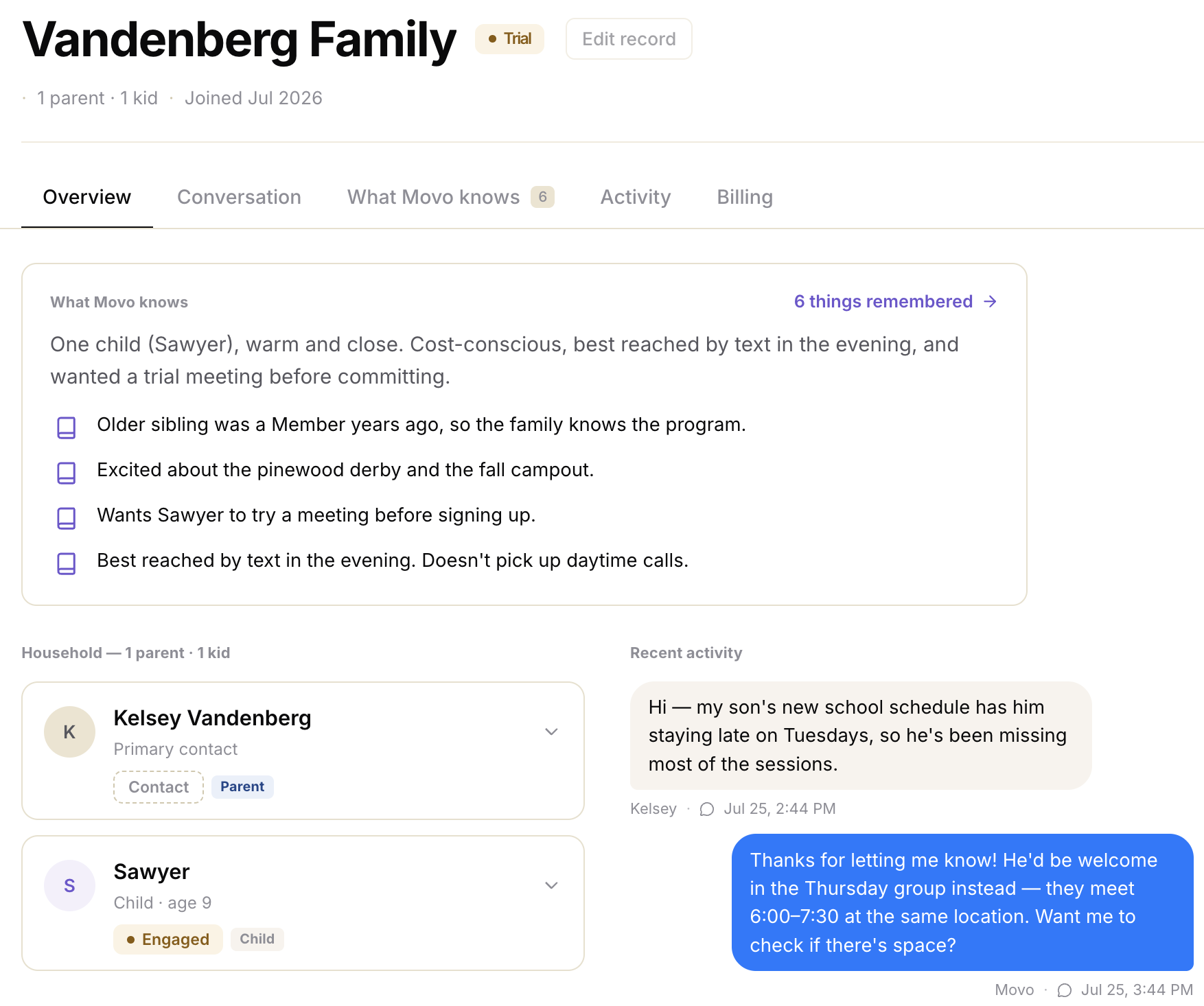Screen dimensions: 1204x1006
Task: Expand Kelsey Vandenberg's card with the chevron
Action: 551,732
